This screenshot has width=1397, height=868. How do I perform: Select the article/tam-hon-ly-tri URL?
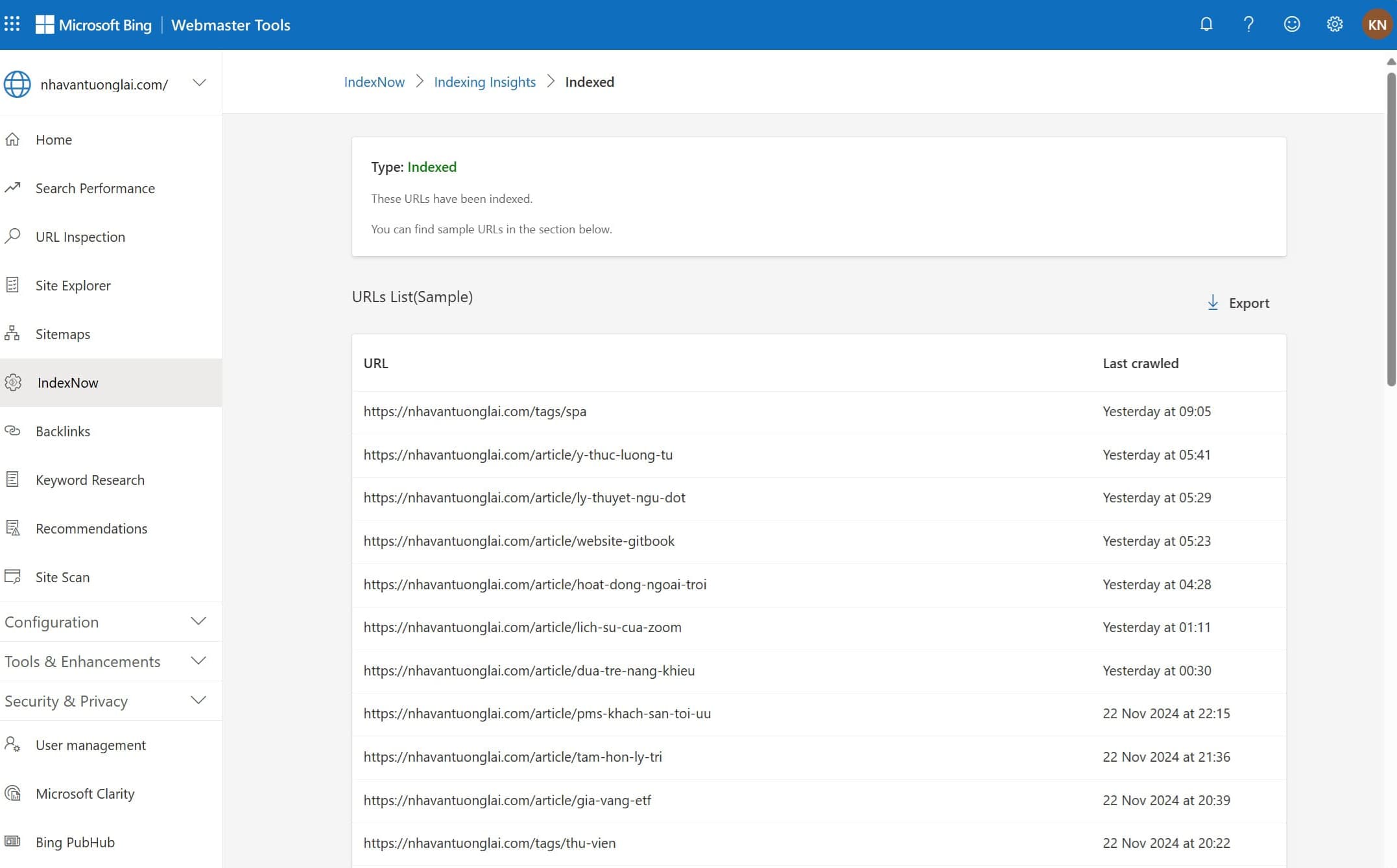tap(512, 757)
